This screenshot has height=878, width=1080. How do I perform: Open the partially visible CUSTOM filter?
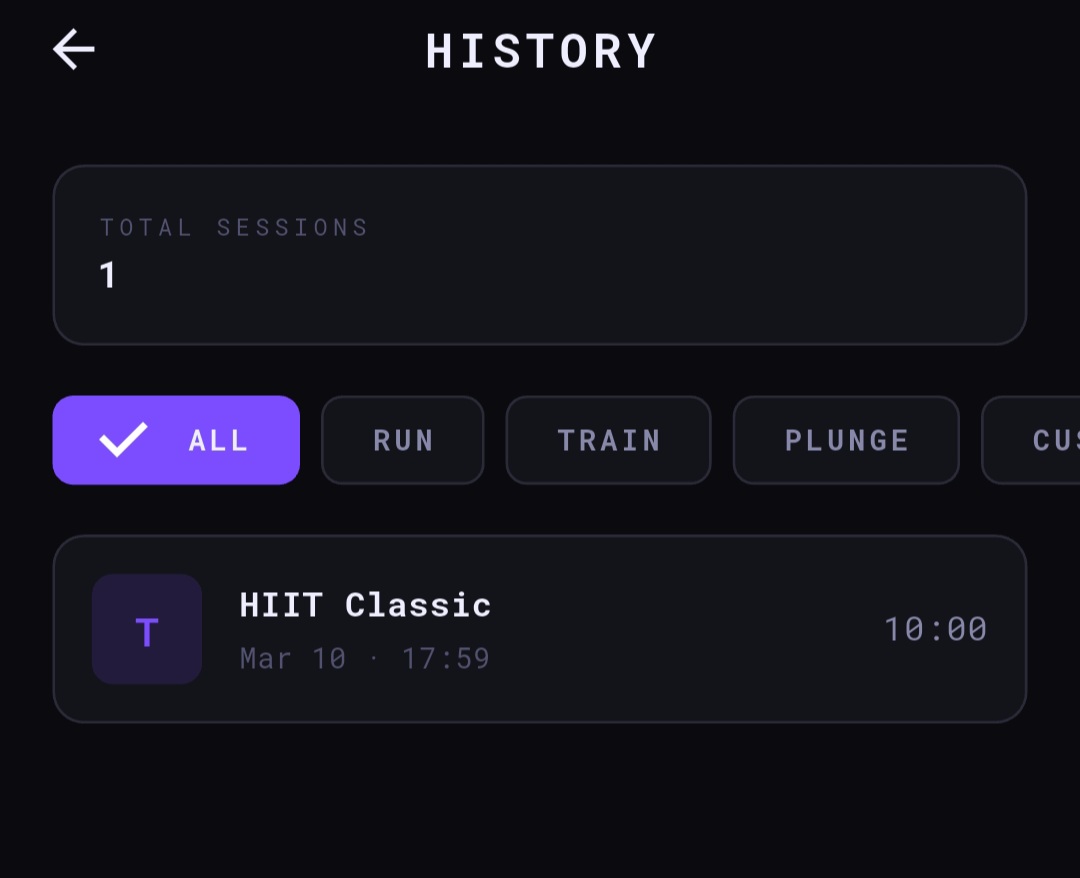(1040, 440)
